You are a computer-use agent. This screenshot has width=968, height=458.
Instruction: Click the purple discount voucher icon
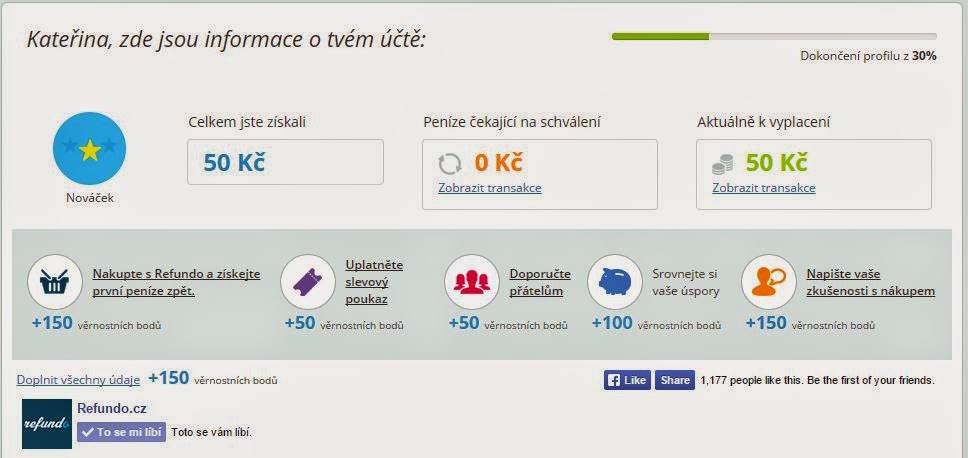307,282
